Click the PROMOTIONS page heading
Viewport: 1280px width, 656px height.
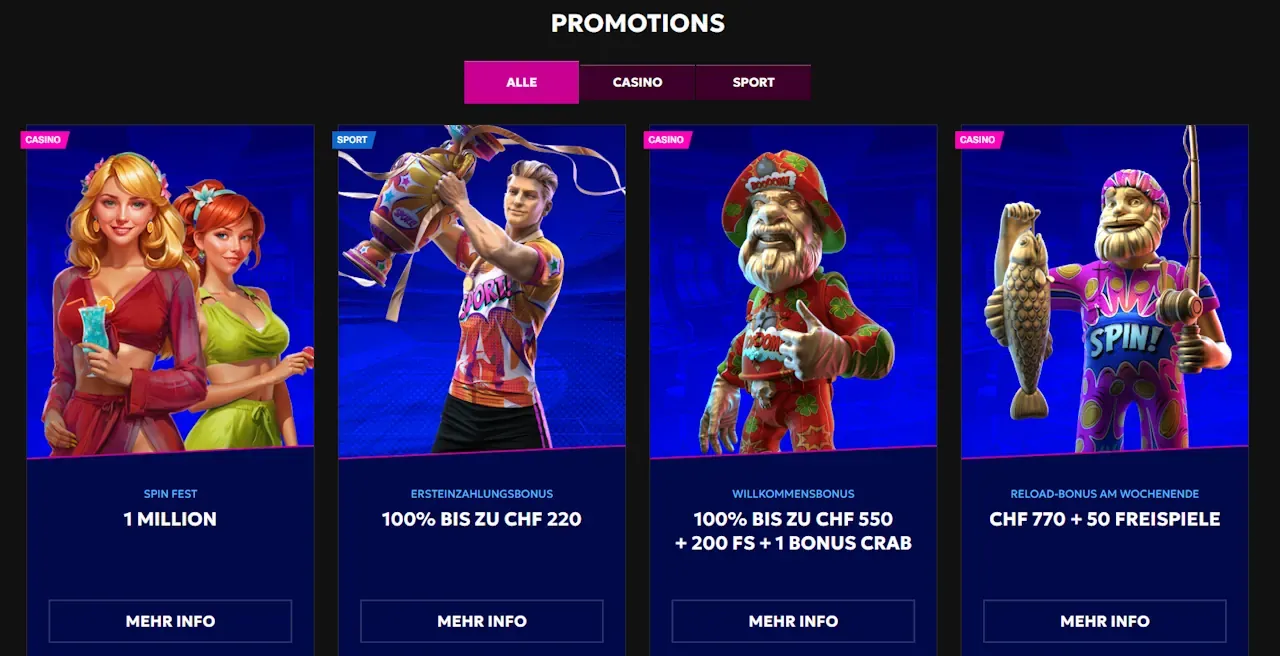pyautogui.click(x=638, y=23)
